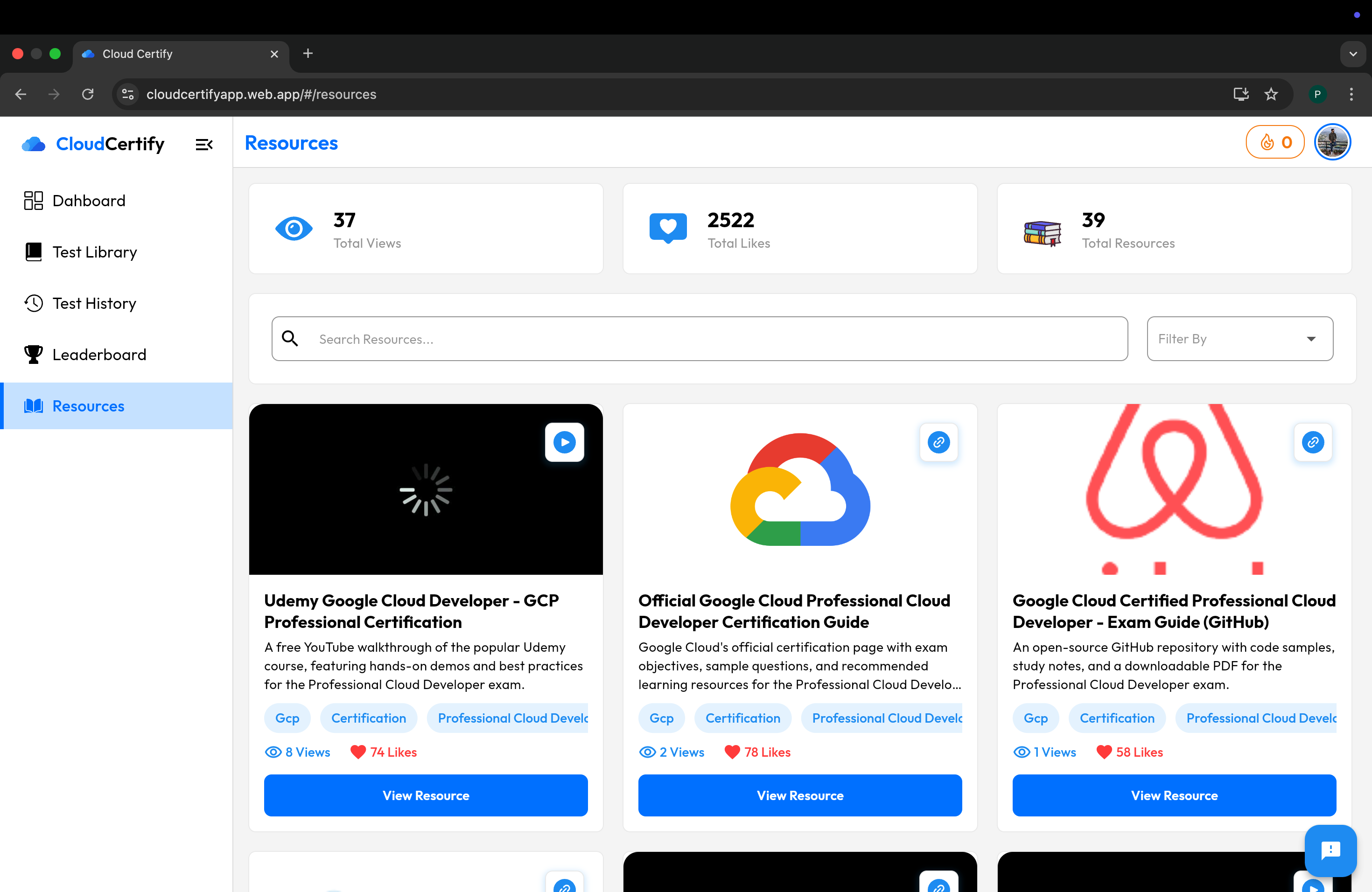View Resource for the Official Certification Guide
This screenshot has height=892, width=1372.
pos(799,795)
